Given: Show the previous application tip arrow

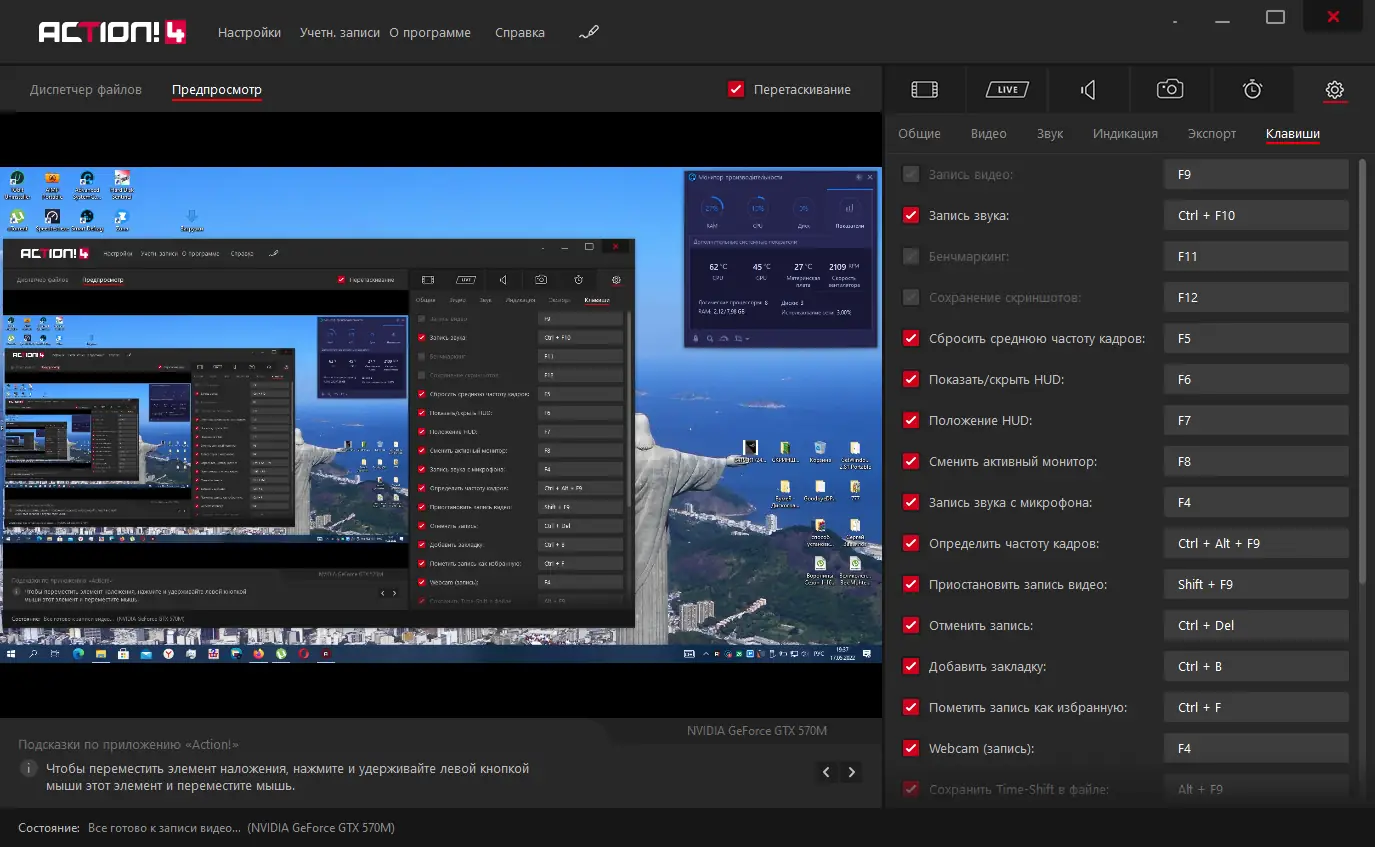Looking at the screenshot, I should tap(826, 772).
